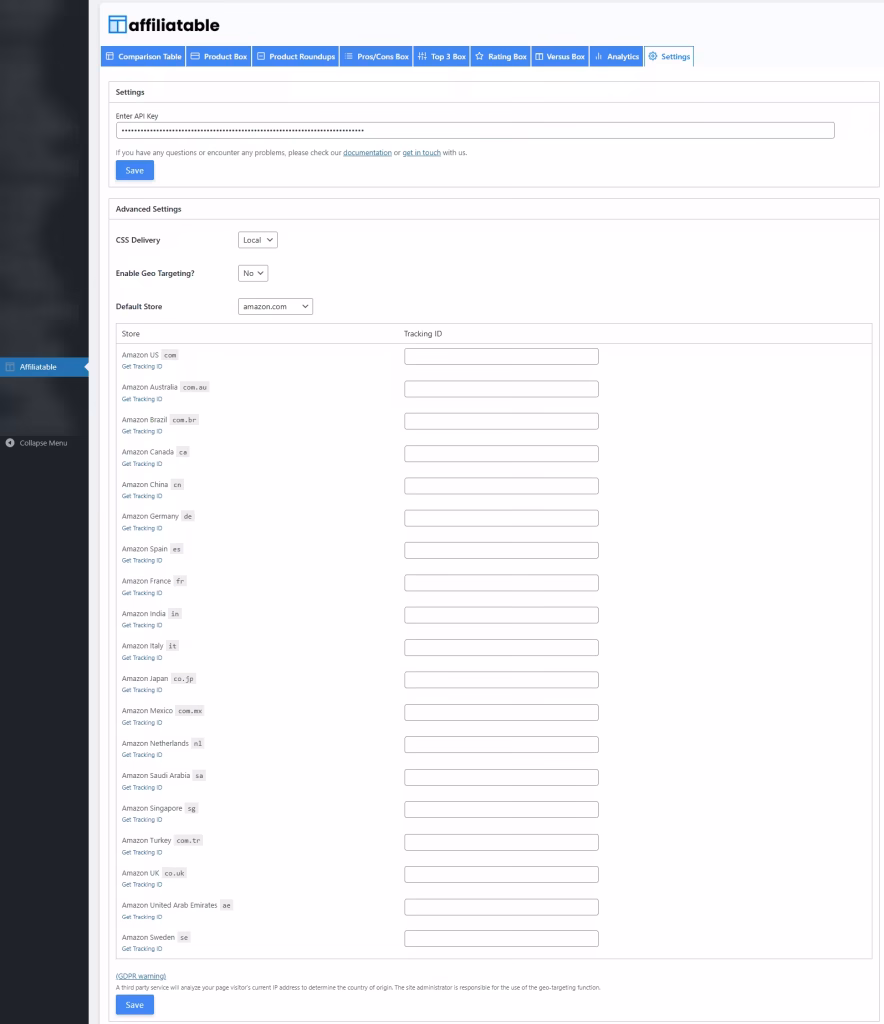
Task: Click the Rating Box star icon
Action: click(479, 56)
